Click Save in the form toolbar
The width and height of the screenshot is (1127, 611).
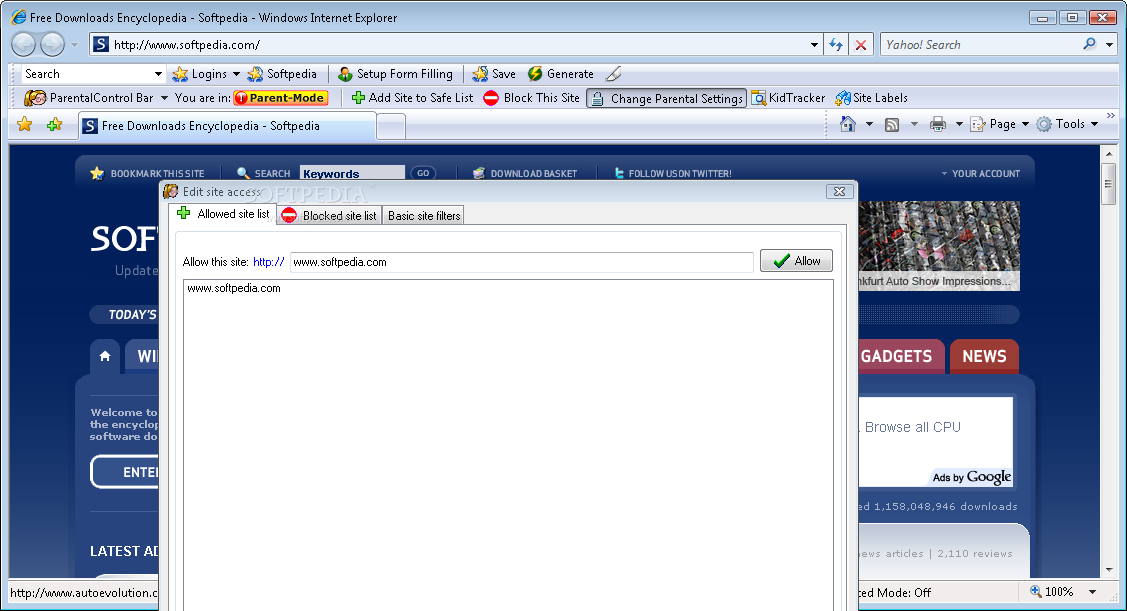coord(494,74)
